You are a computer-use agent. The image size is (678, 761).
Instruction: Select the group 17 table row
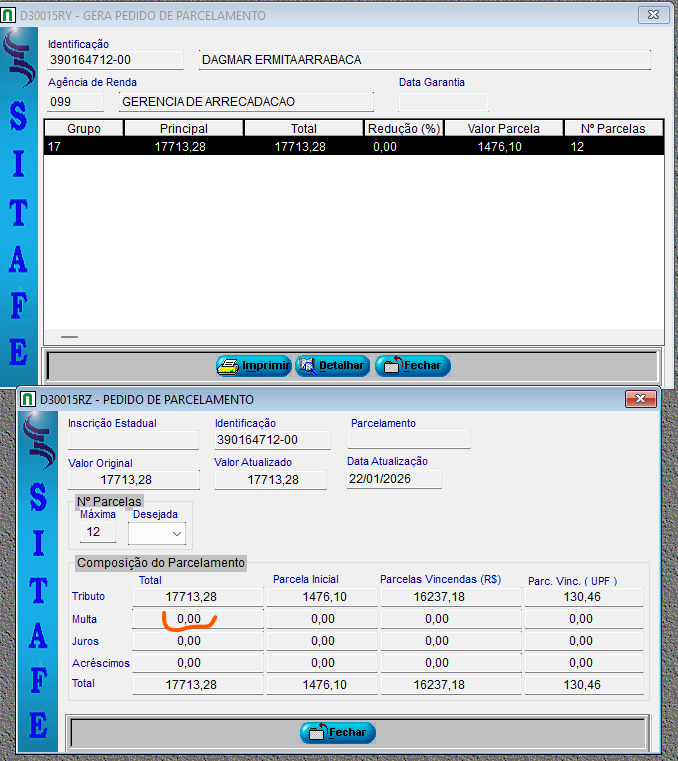[x=353, y=146]
